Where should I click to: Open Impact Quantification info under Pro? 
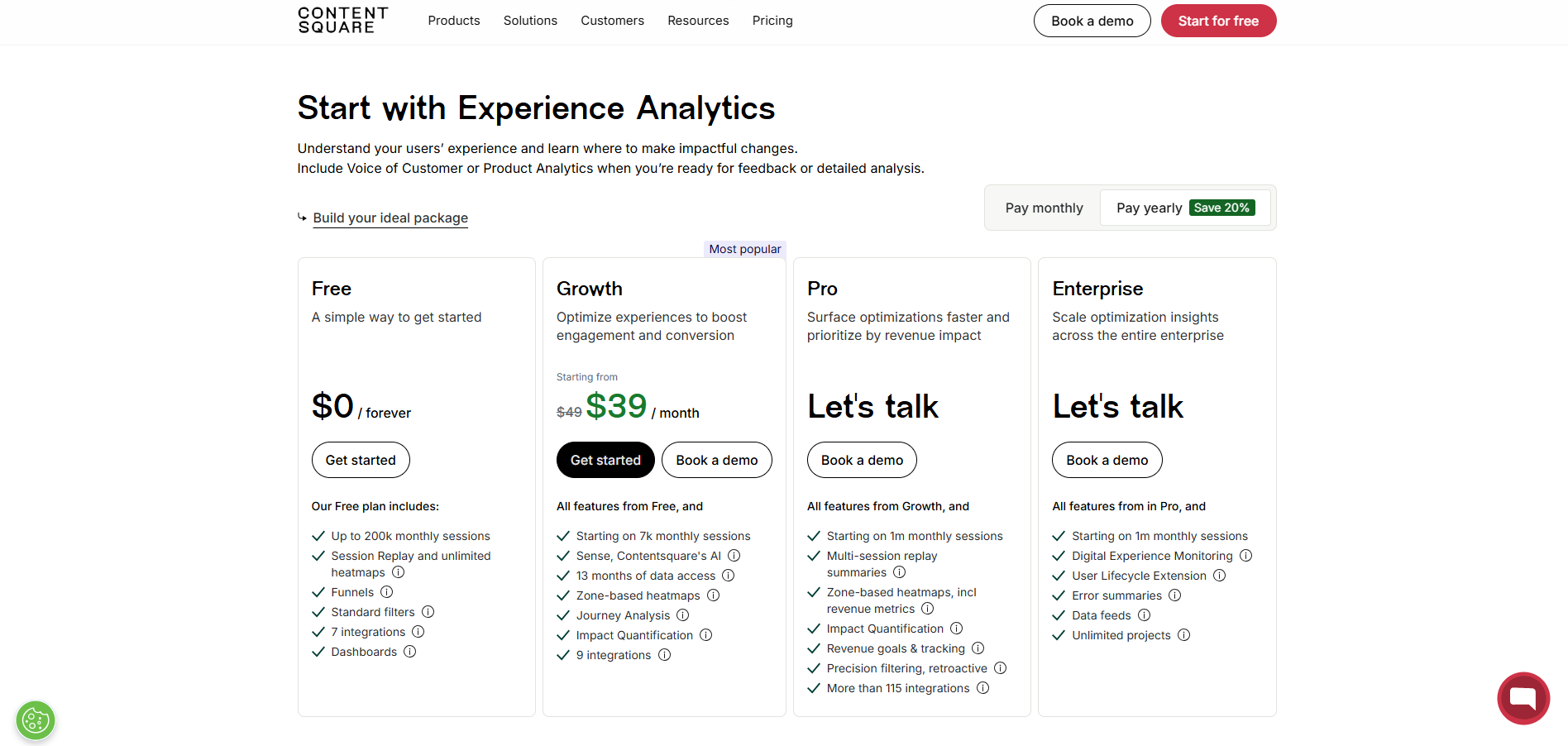point(956,629)
